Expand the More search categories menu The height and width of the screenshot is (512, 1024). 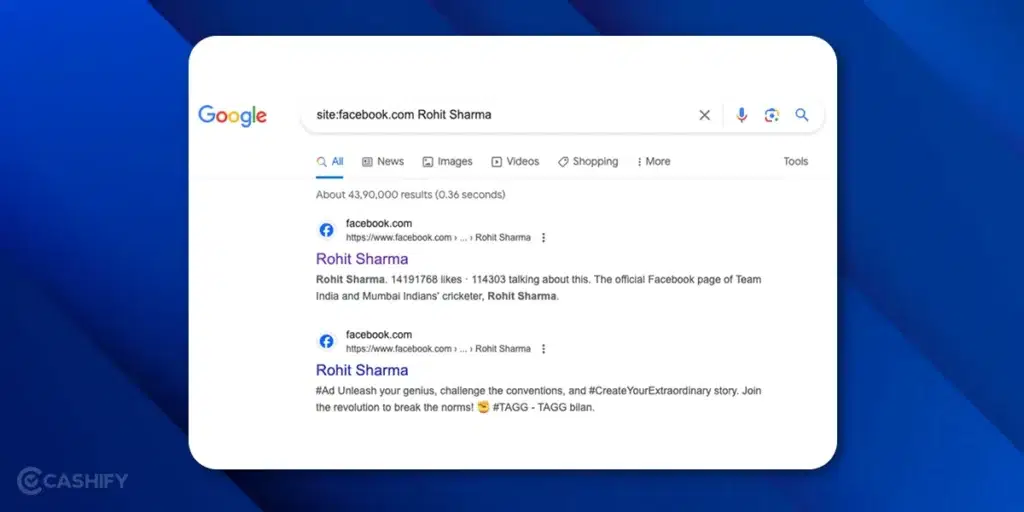tap(653, 161)
